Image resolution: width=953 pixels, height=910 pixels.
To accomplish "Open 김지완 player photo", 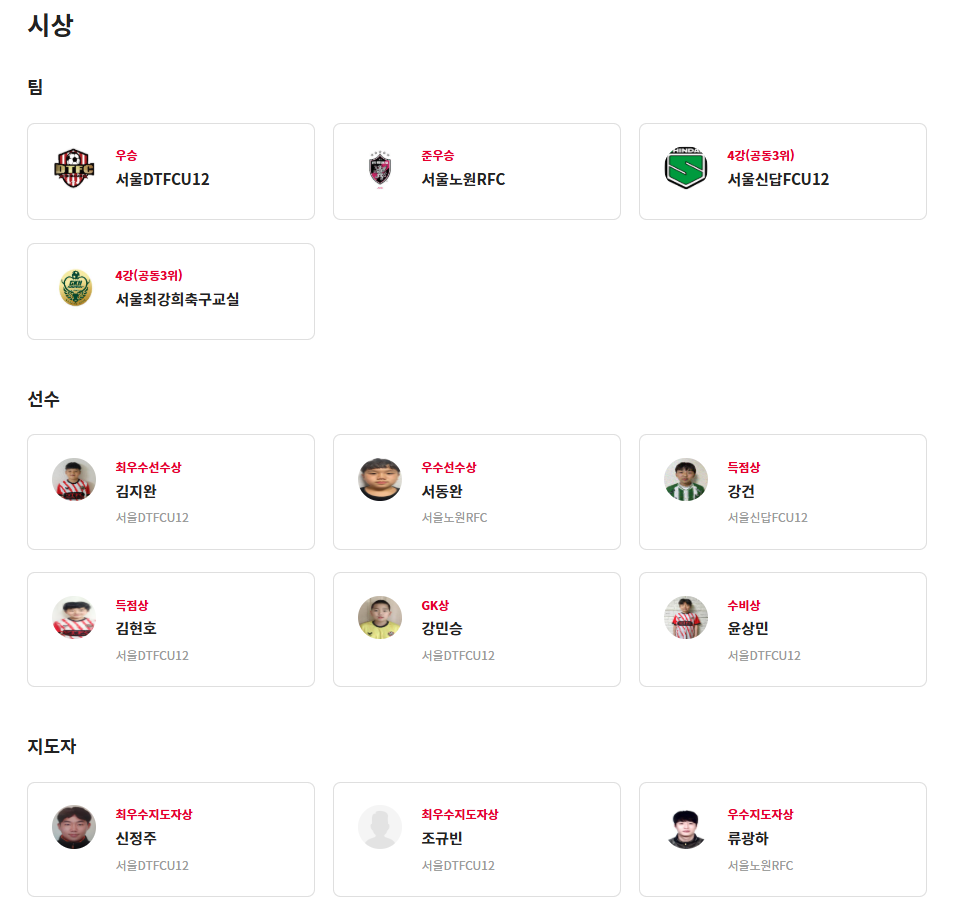I will (74, 479).
